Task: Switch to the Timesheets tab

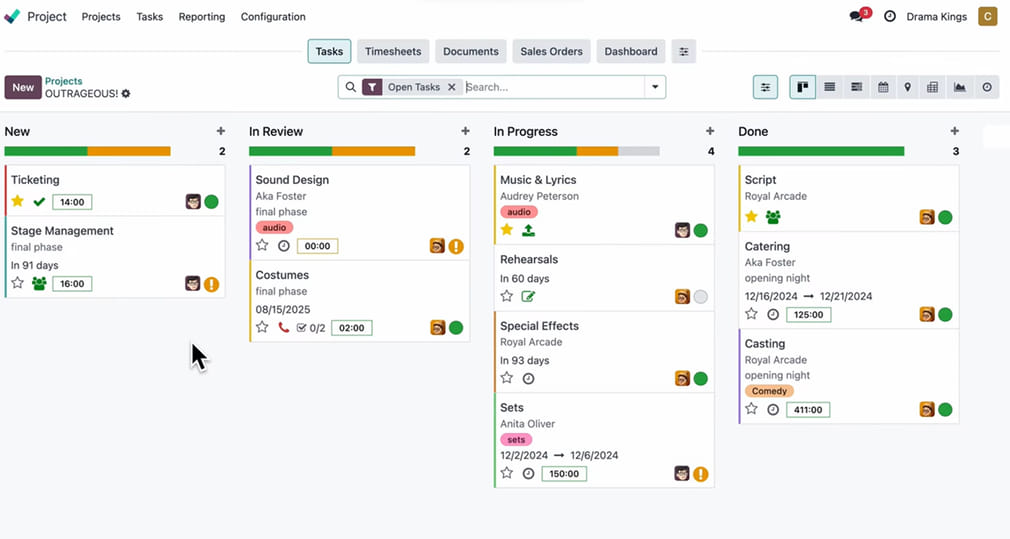Action: [x=393, y=52]
